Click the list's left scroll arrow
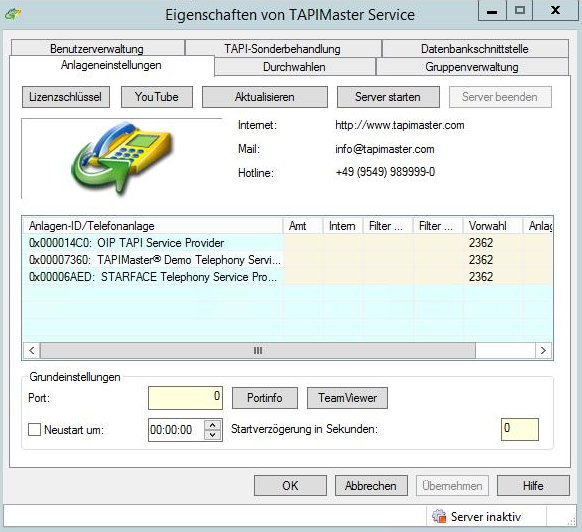The height and width of the screenshot is (532, 582). pyautogui.click(x=32, y=350)
